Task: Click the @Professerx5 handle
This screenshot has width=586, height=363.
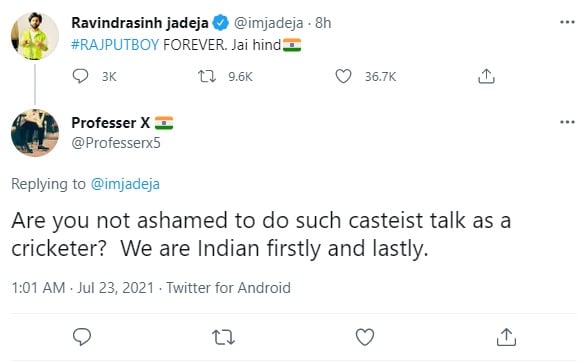Action: pos(116,143)
